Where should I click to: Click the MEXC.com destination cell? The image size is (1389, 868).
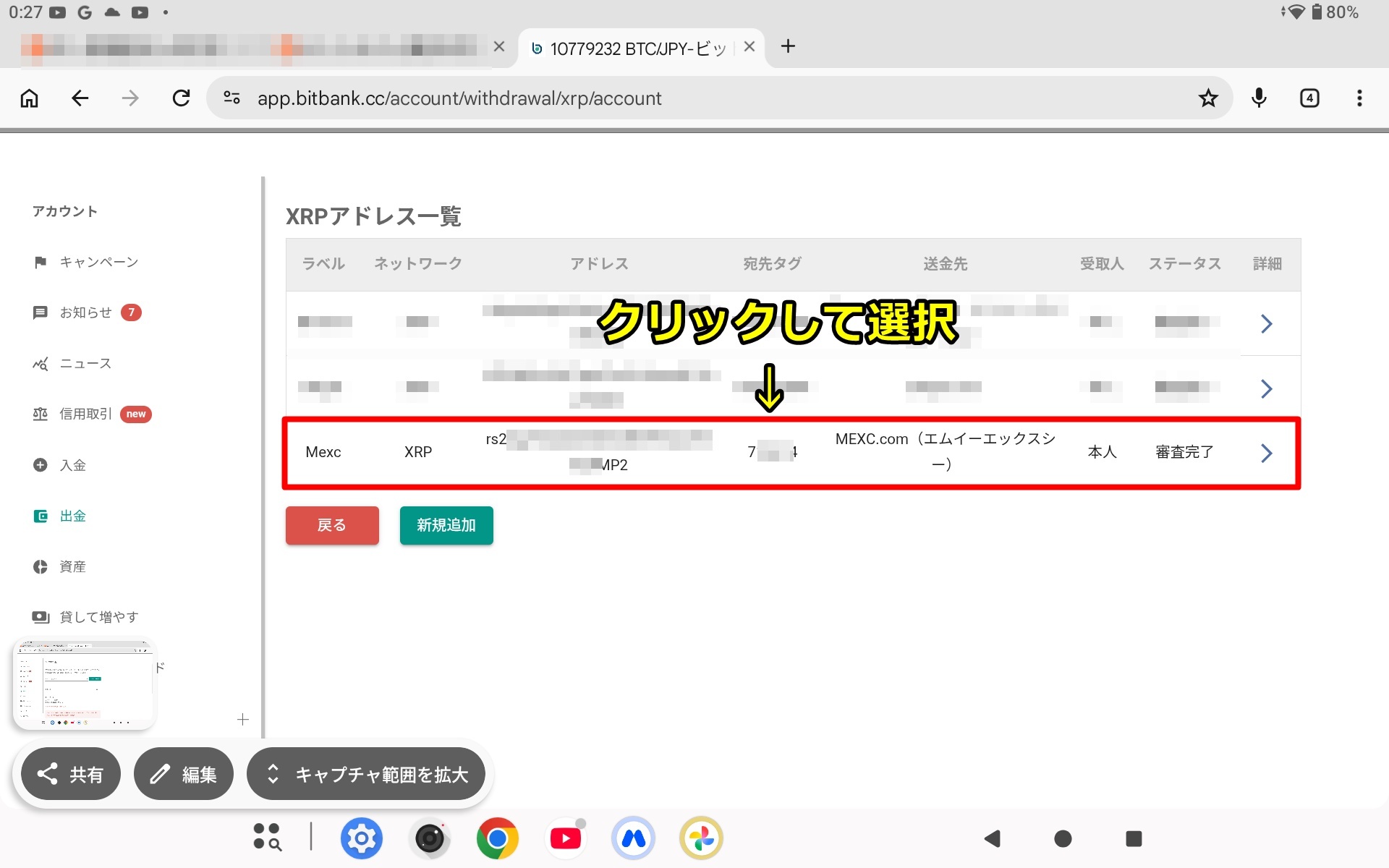[x=945, y=451]
